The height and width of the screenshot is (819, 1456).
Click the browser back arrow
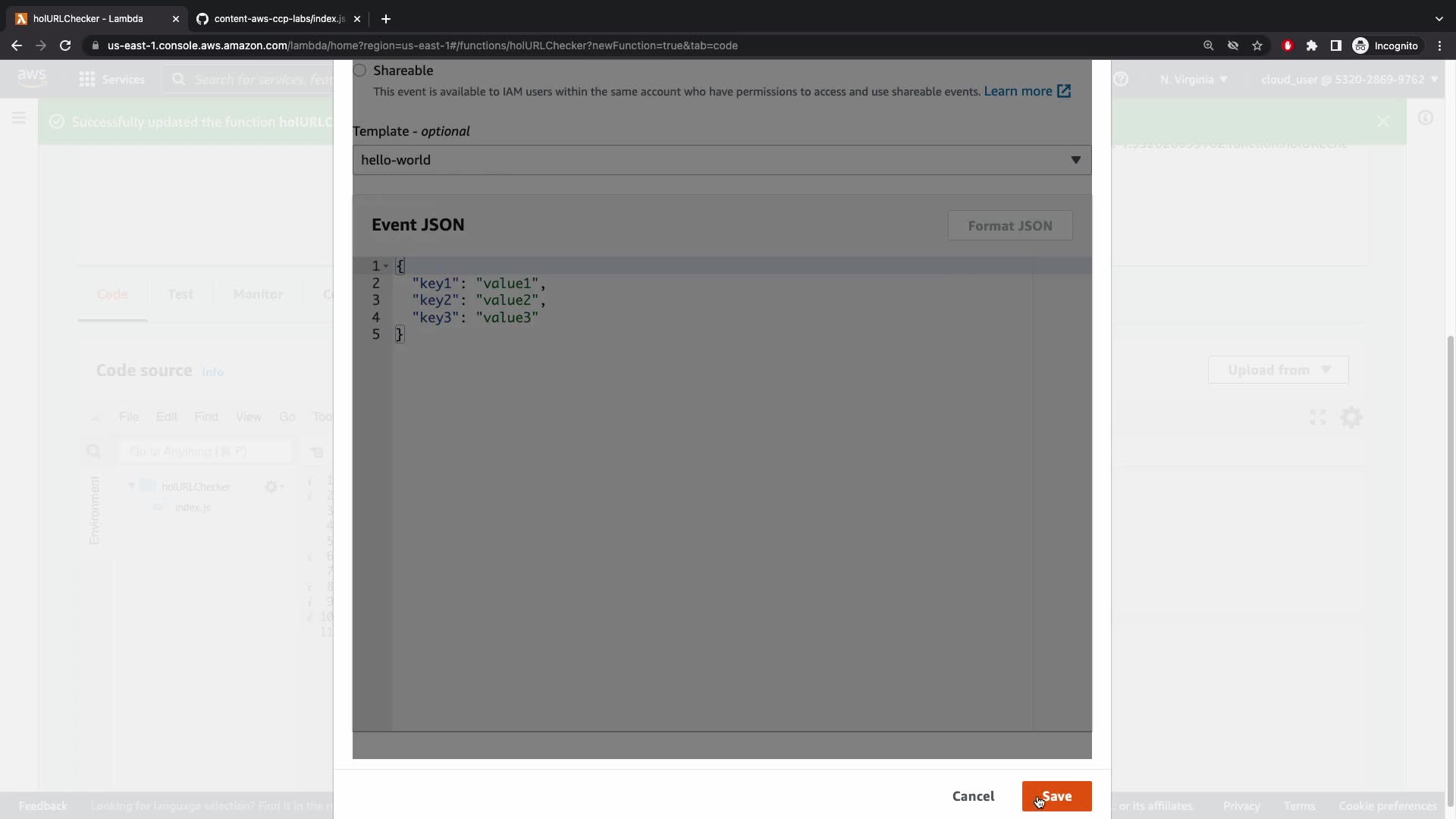(17, 45)
